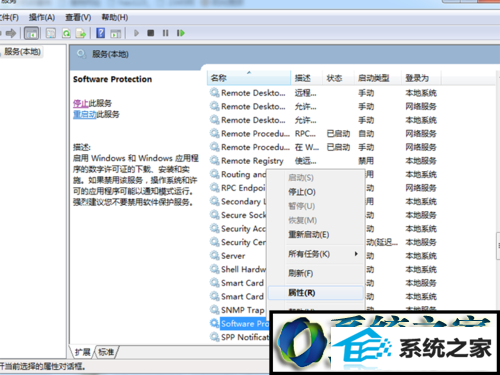The image size is (500, 375).
Task: Choose 属性(R) in context menu
Action: [315, 293]
